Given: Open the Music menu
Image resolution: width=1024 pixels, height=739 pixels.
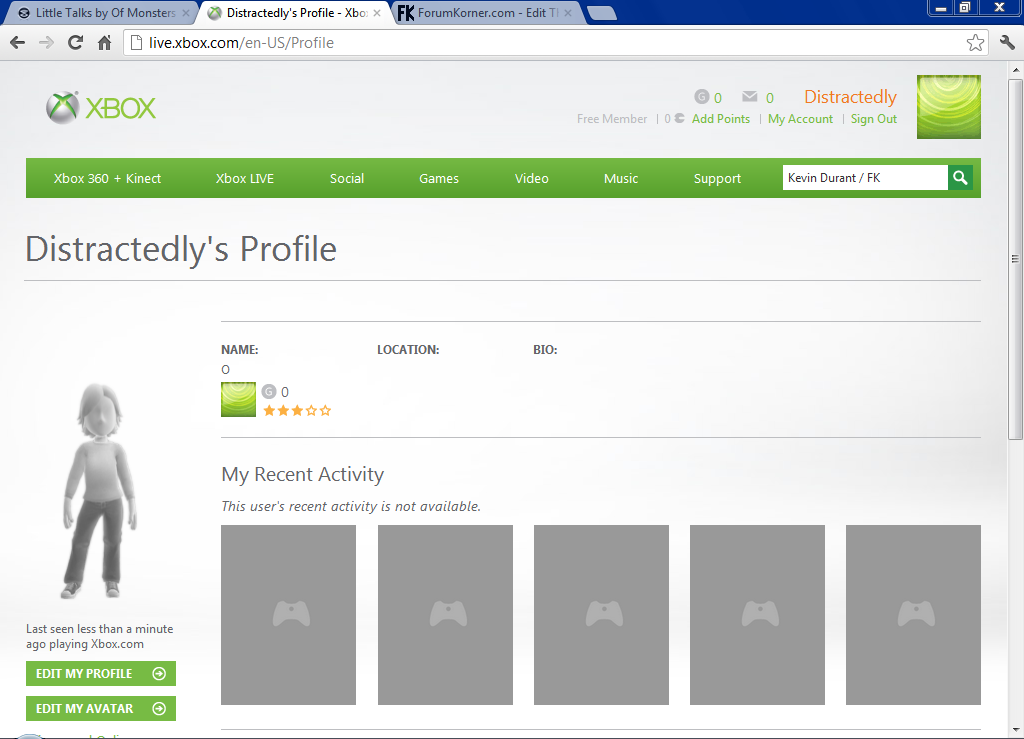Looking at the screenshot, I should (621, 178).
